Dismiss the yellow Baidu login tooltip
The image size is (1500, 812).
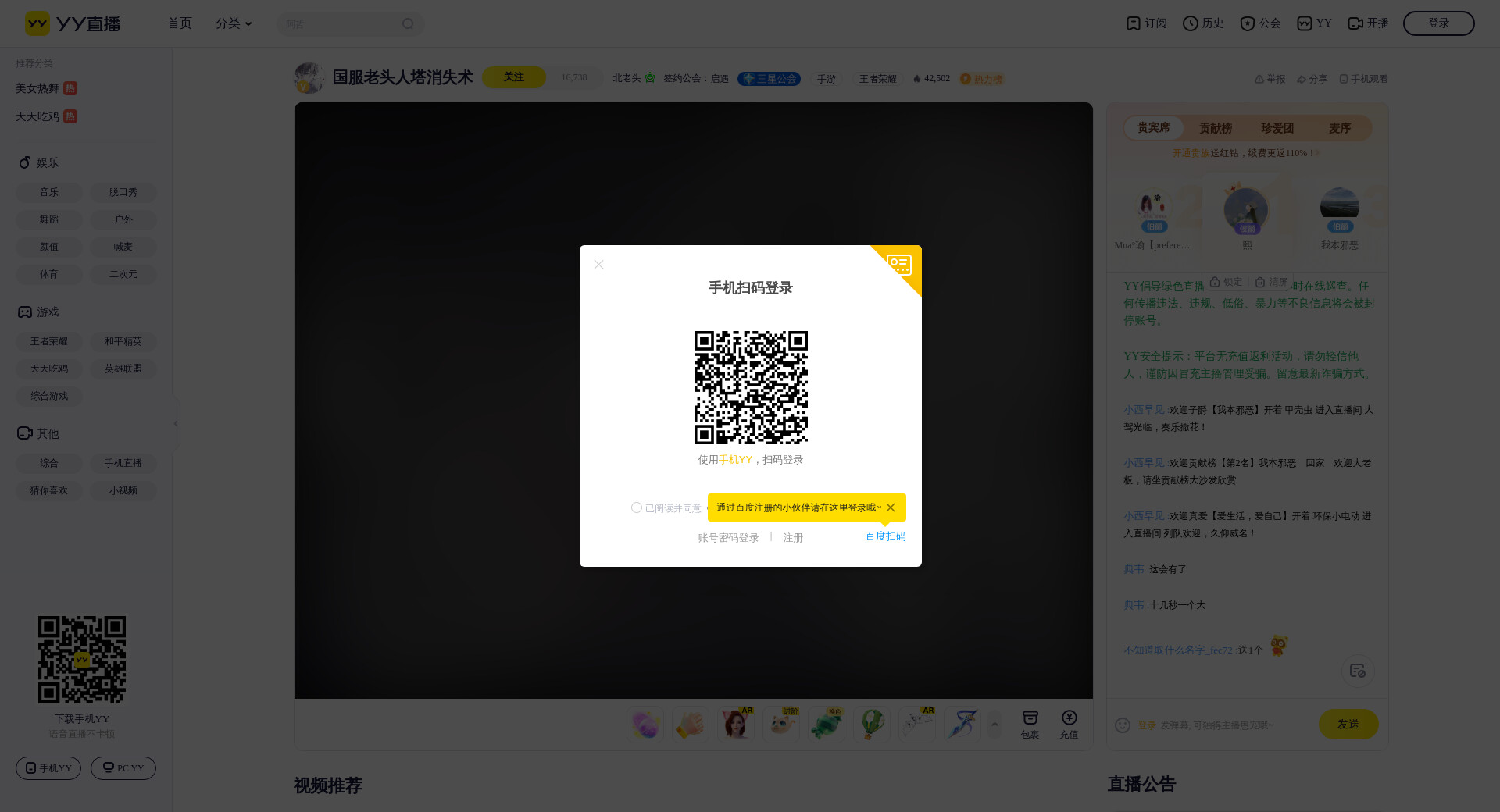(x=891, y=507)
